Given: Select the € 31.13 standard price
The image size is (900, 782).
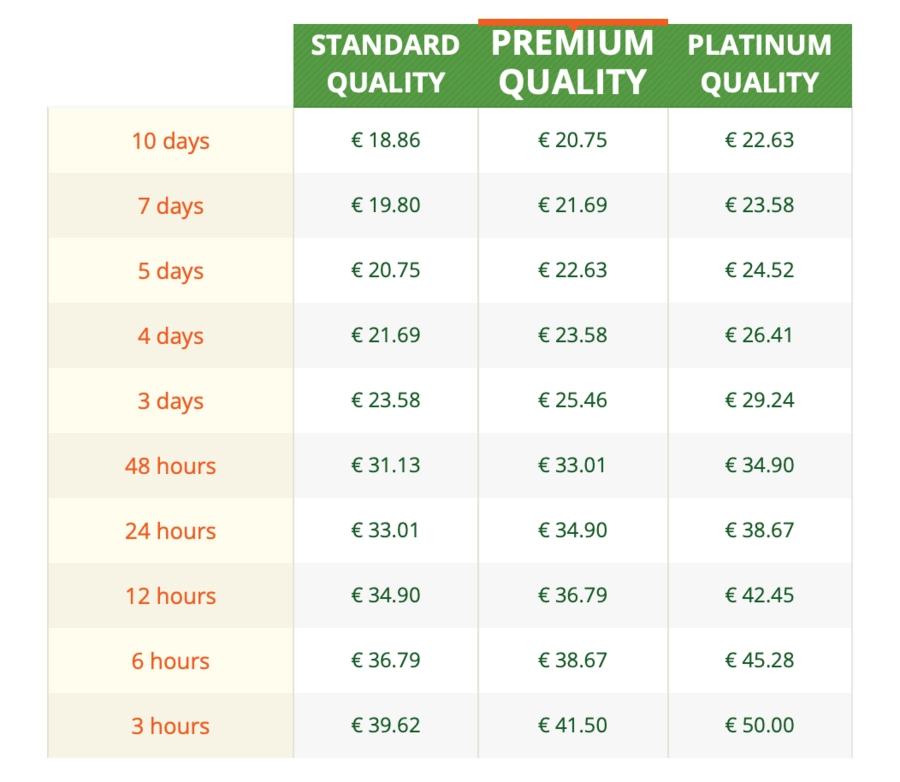Looking at the screenshot, I should pos(386,465).
